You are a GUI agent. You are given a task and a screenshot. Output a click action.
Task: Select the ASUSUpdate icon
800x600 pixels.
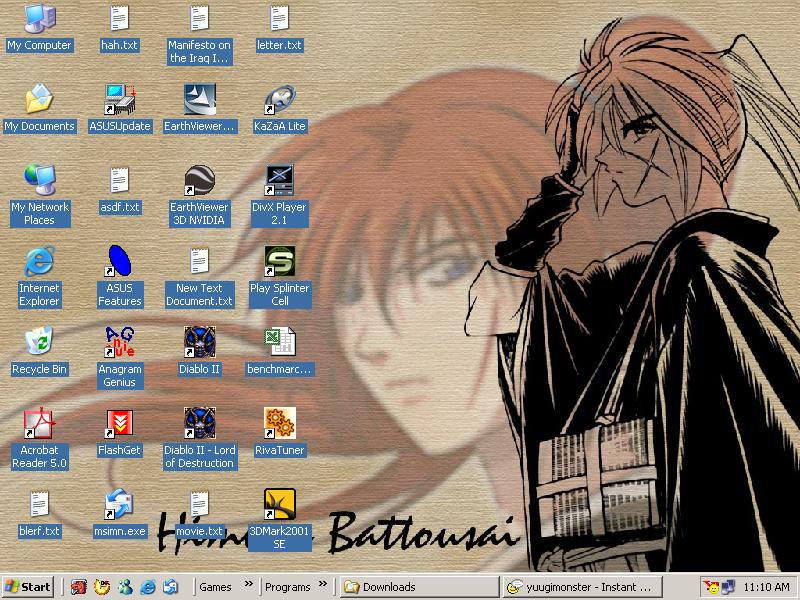click(119, 101)
